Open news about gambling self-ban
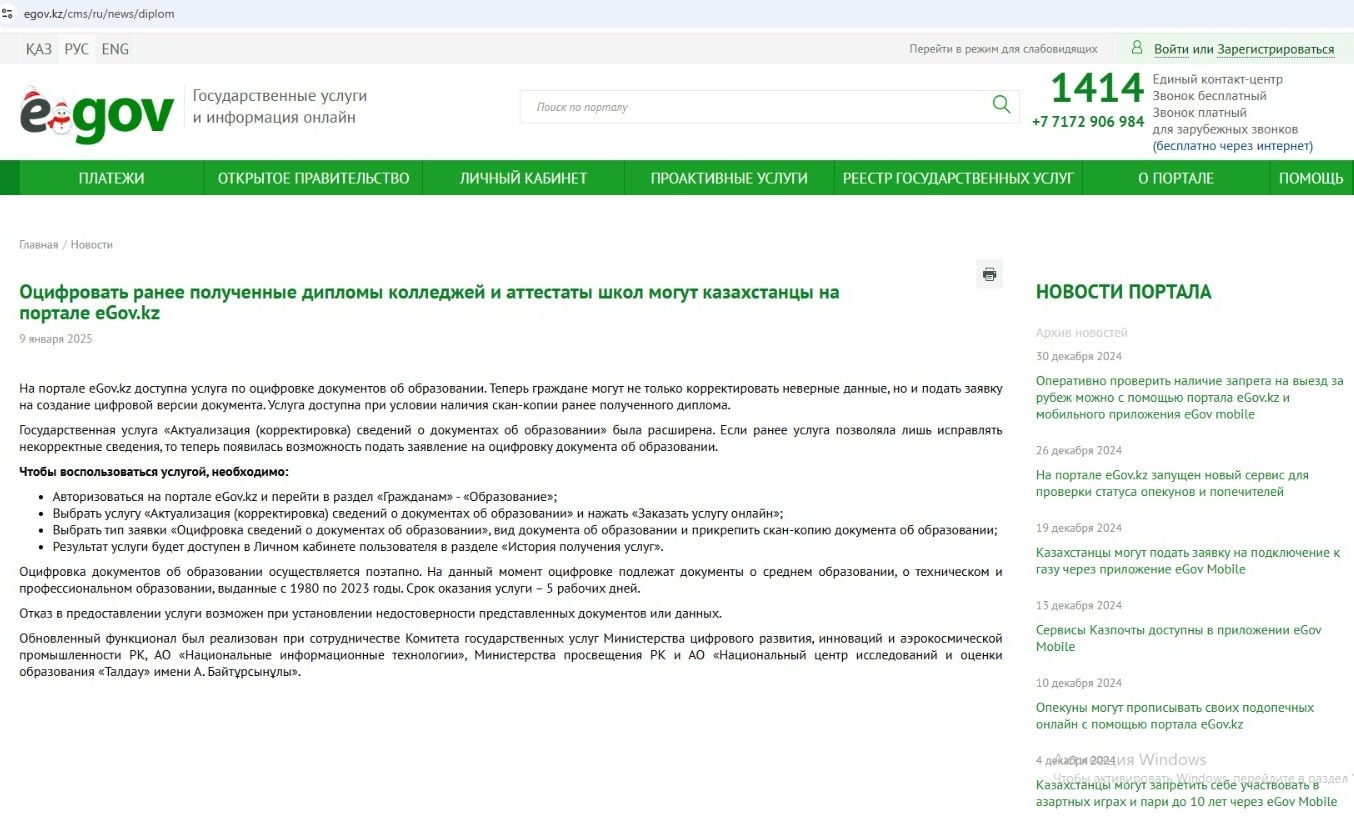 (1186, 793)
